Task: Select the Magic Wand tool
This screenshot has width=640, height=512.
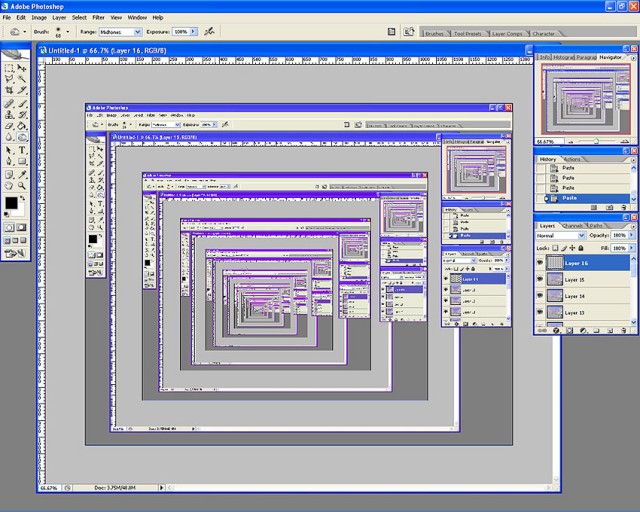Action: (x=22, y=79)
